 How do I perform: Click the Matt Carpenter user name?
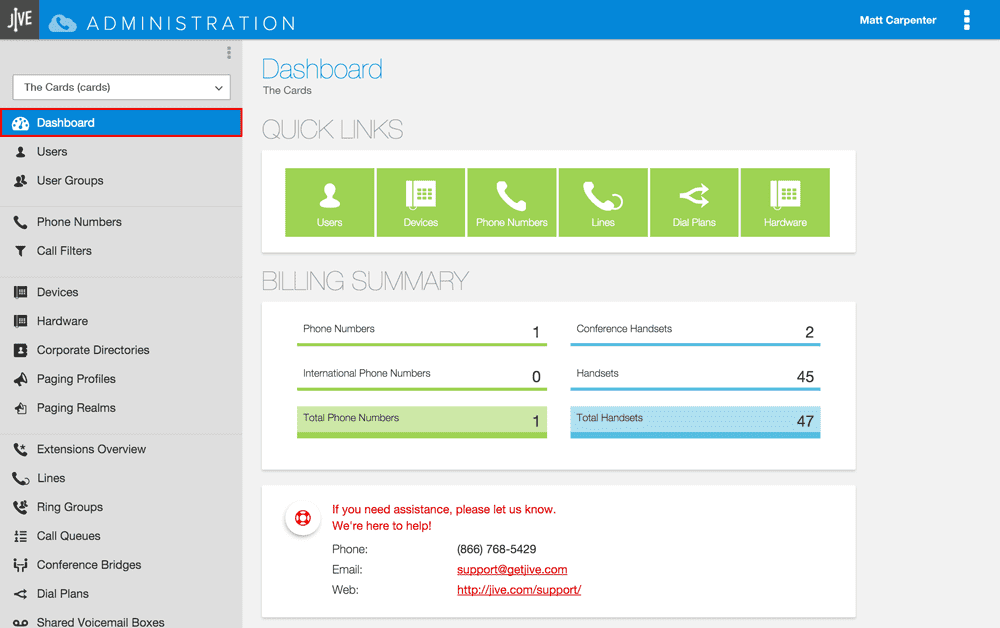897,20
